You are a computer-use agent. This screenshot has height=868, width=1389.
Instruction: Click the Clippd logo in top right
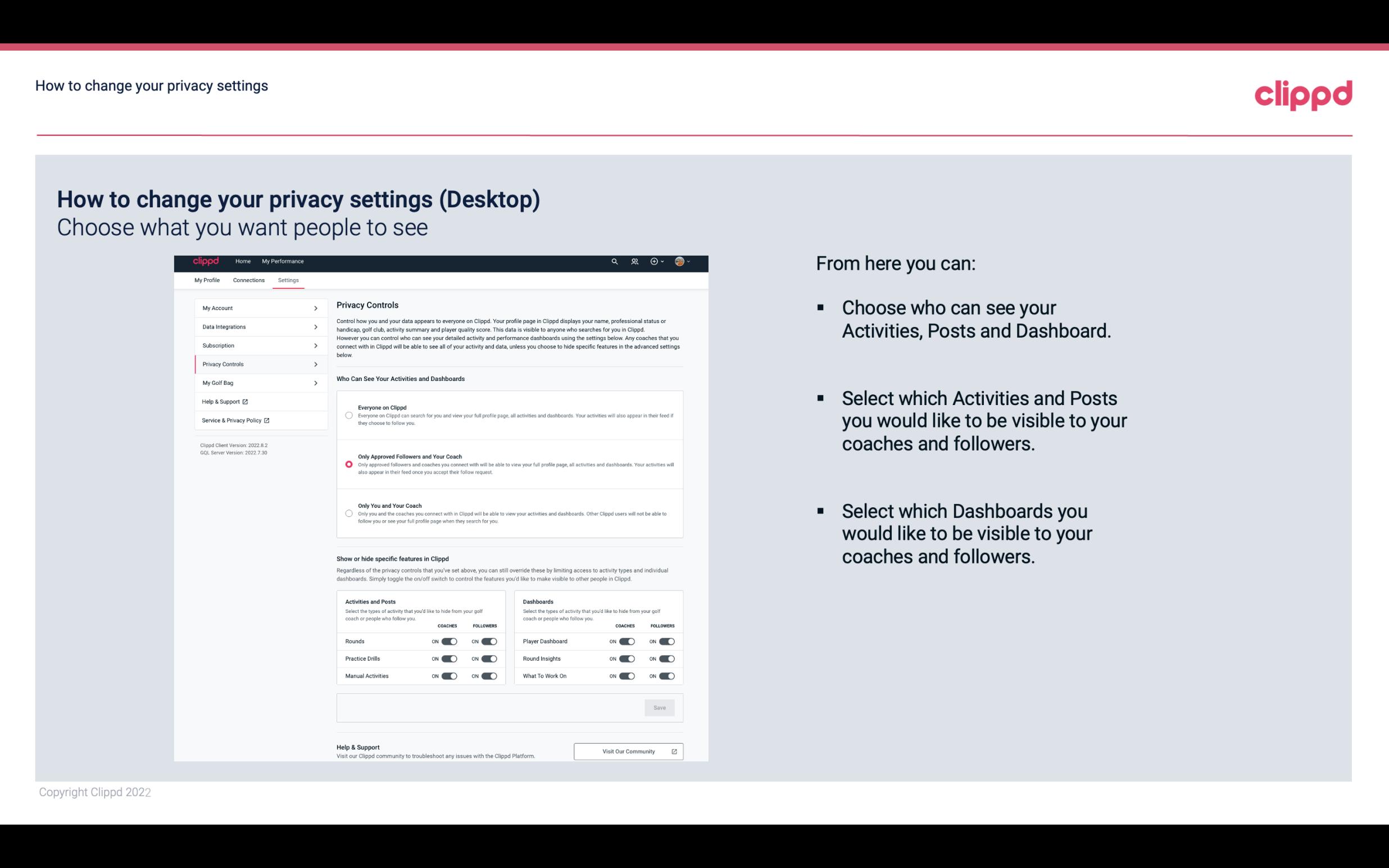point(1304,95)
